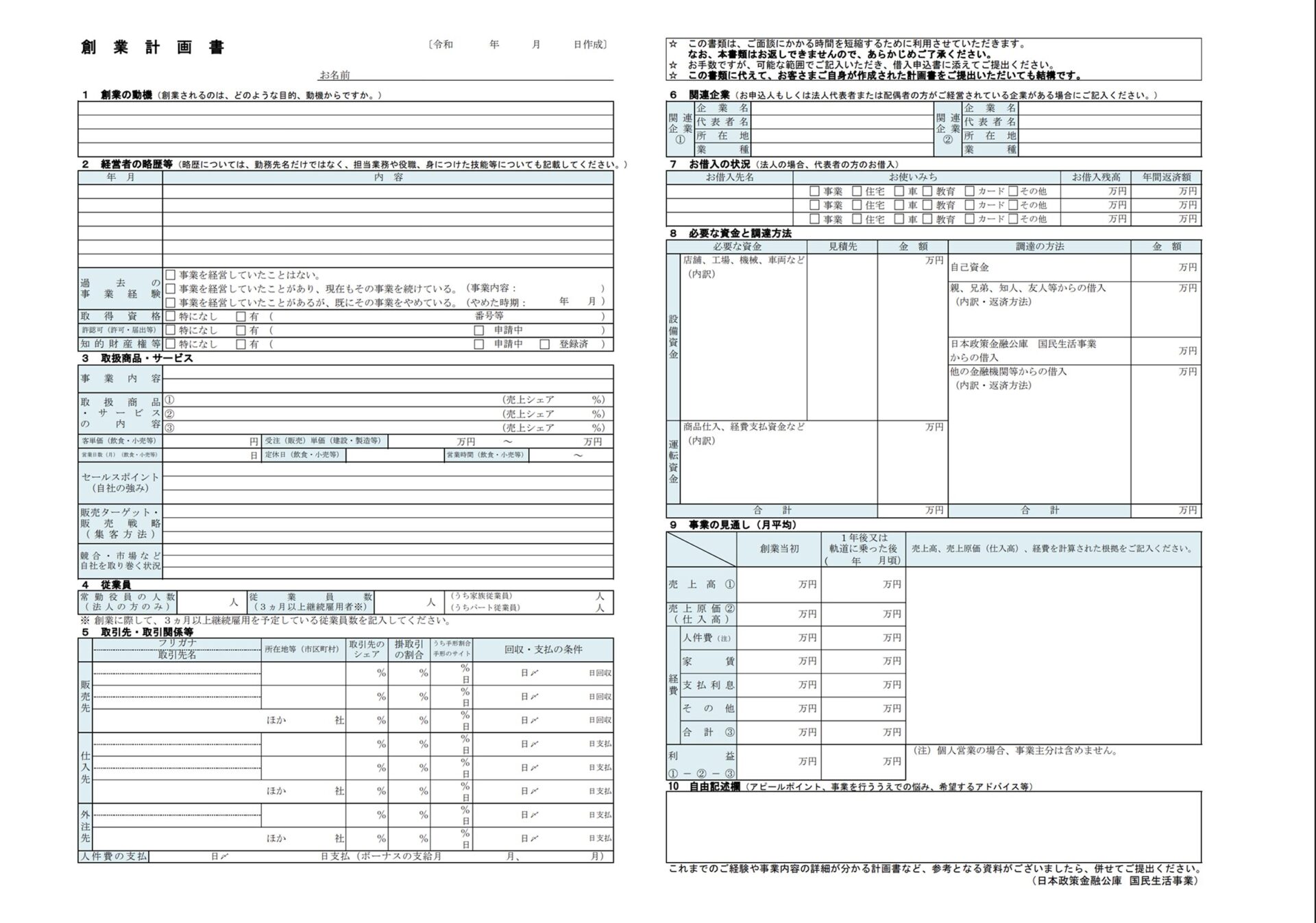The image size is (1316, 923).
Task: Click 関連企業① 企業名 input field
Action: pyautogui.click(x=842, y=108)
